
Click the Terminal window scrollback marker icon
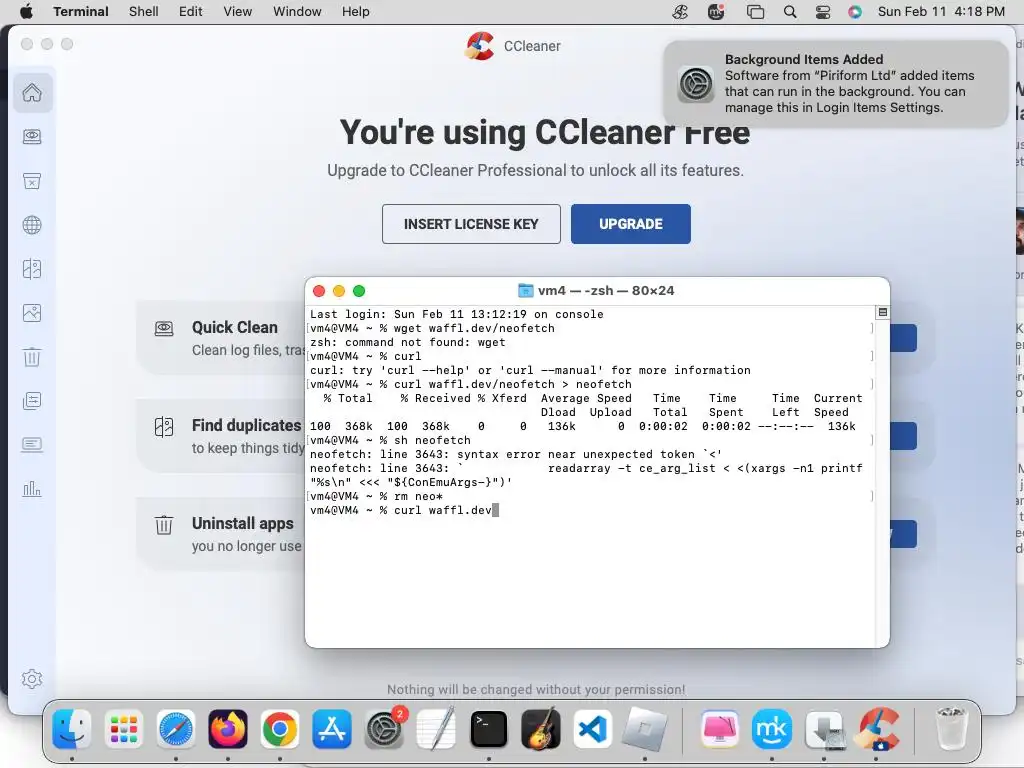(882, 313)
